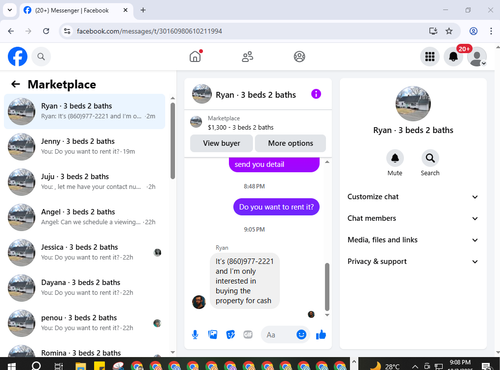Expand Customize chat section
The height and width of the screenshot is (370, 500).
413,197
